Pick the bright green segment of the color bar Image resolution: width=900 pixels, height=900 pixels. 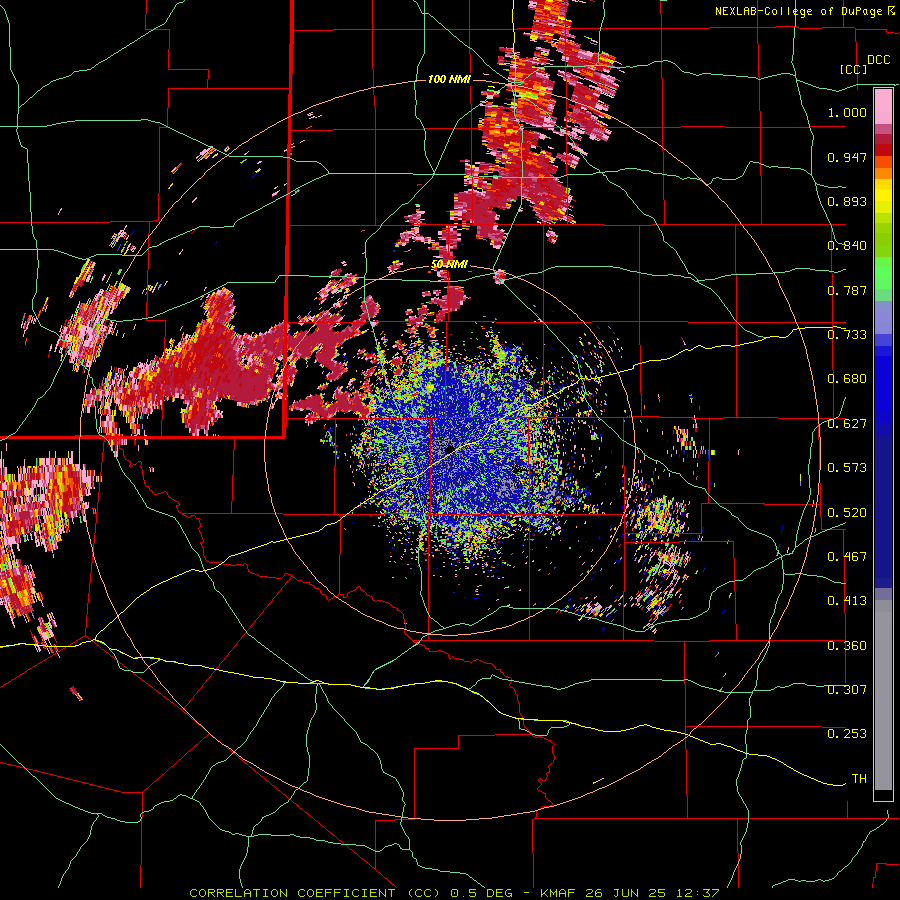(x=883, y=273)
